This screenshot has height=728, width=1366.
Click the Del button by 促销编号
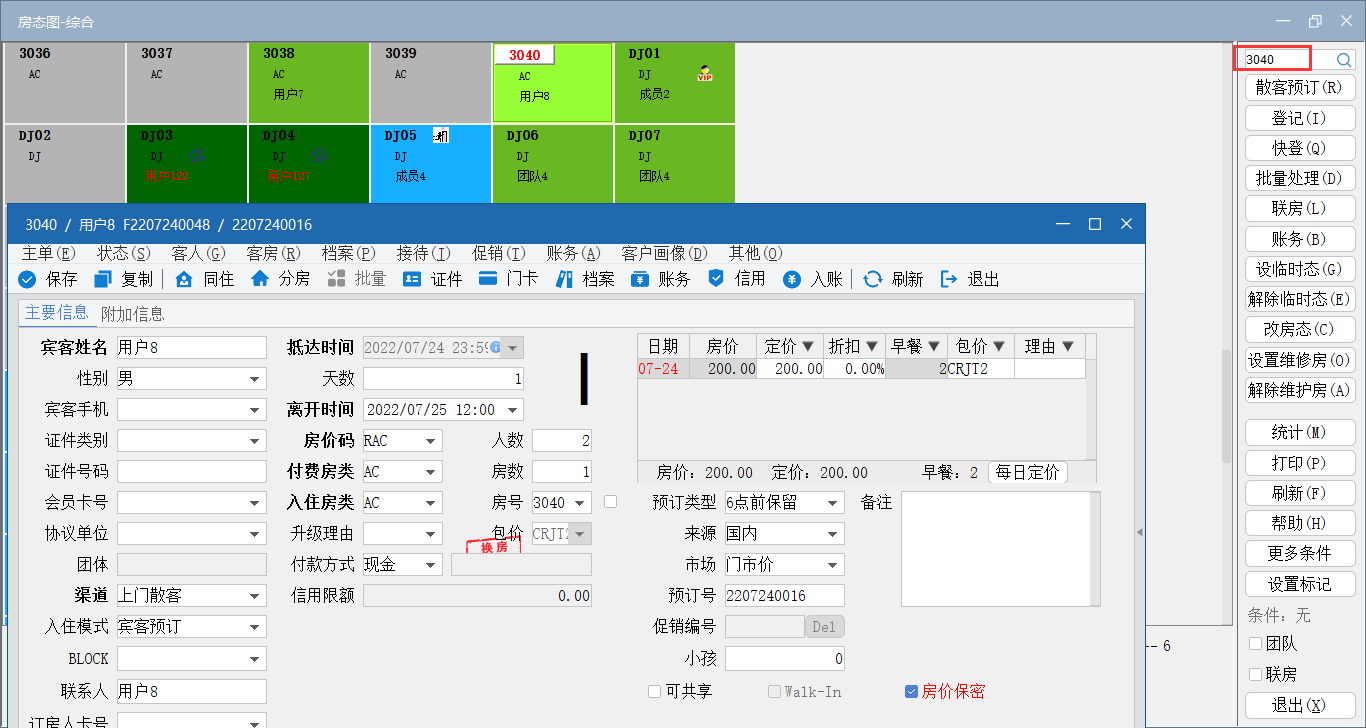tap(825, 627)
